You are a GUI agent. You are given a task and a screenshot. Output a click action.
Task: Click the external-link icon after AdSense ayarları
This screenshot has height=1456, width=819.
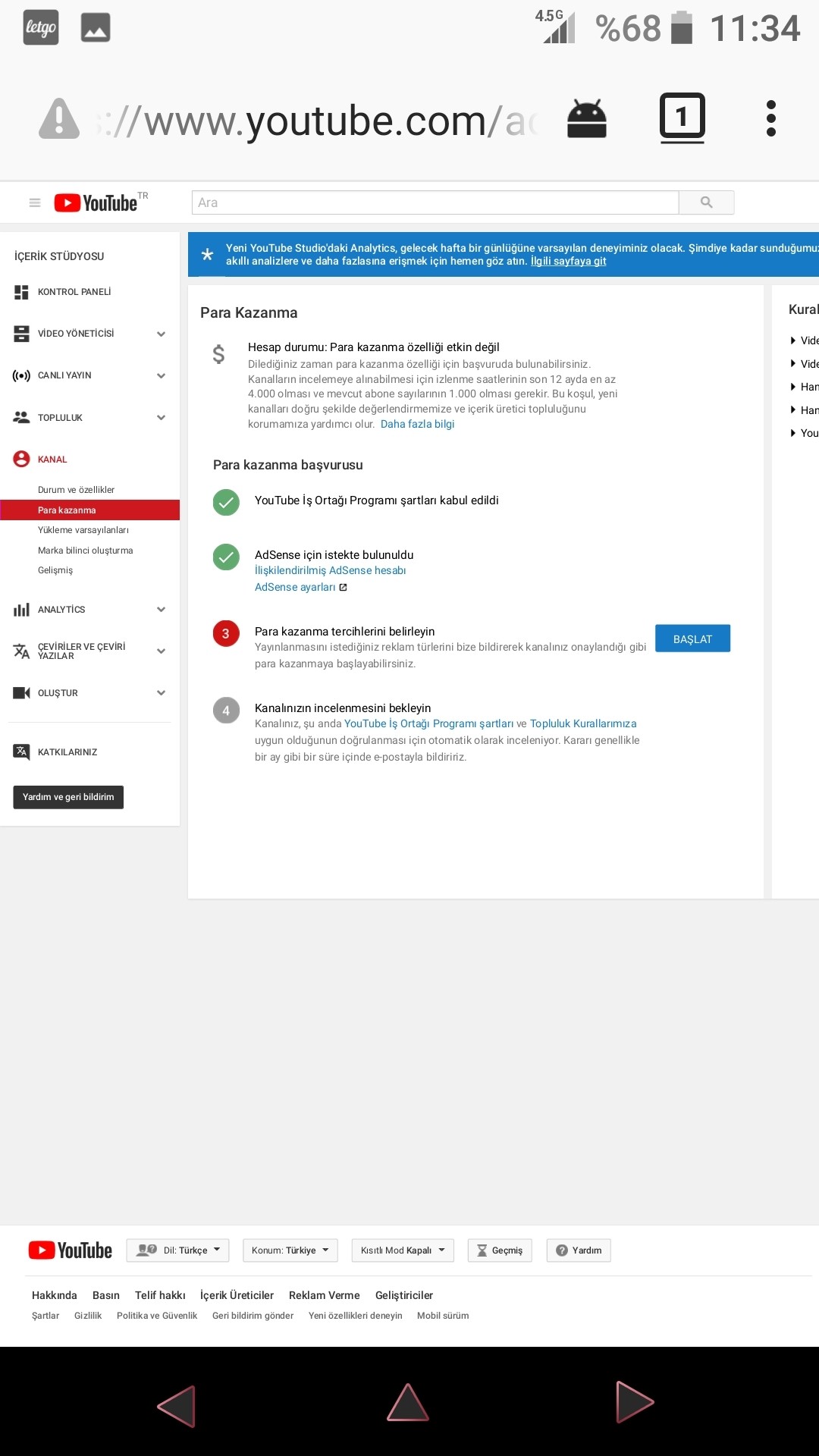click(x=343, y=587)
